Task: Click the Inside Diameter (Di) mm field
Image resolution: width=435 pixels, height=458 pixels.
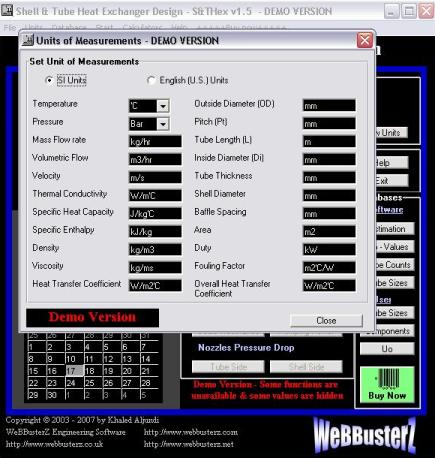Action: [329, 160]
